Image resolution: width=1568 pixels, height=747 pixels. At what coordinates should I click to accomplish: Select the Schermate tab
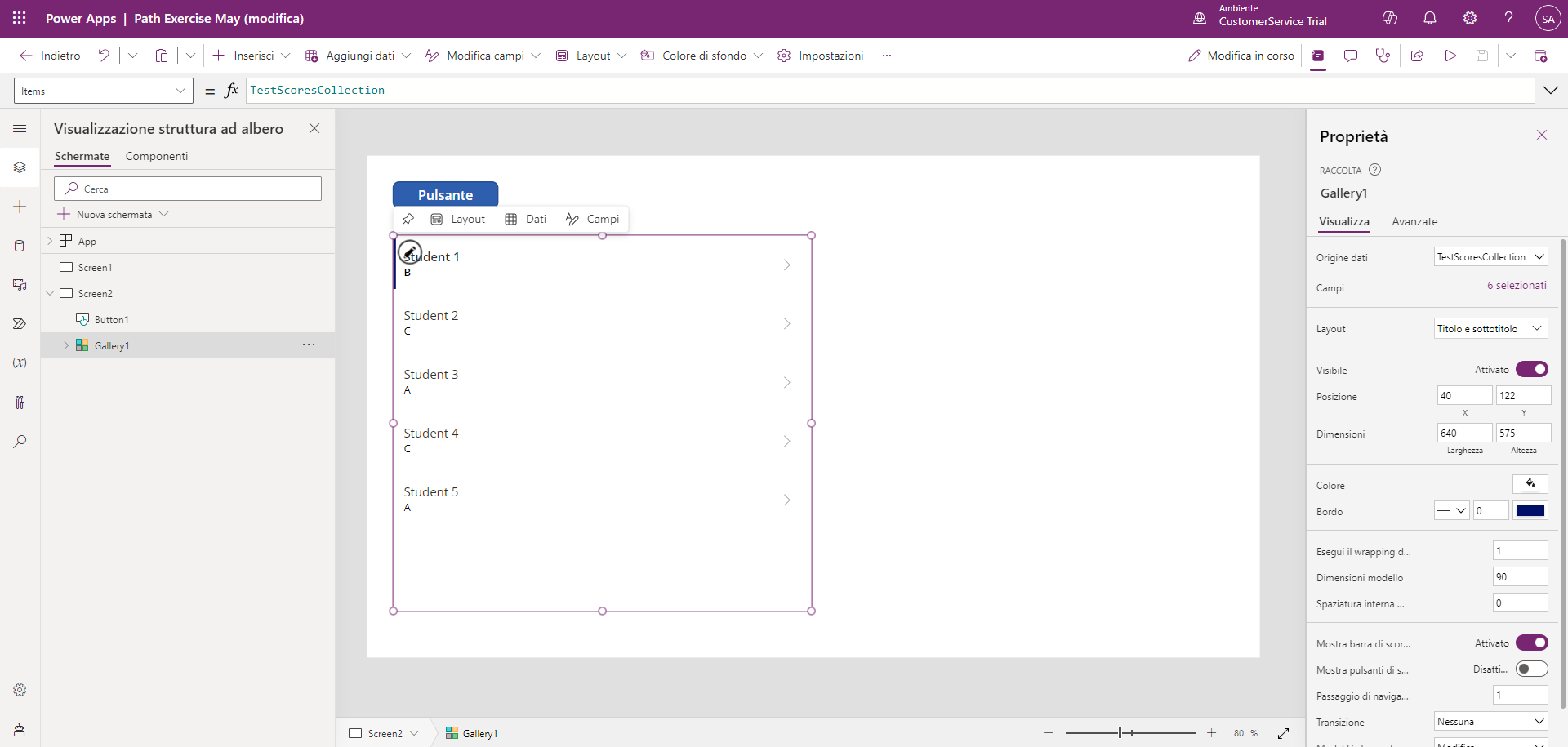point(82,156)
